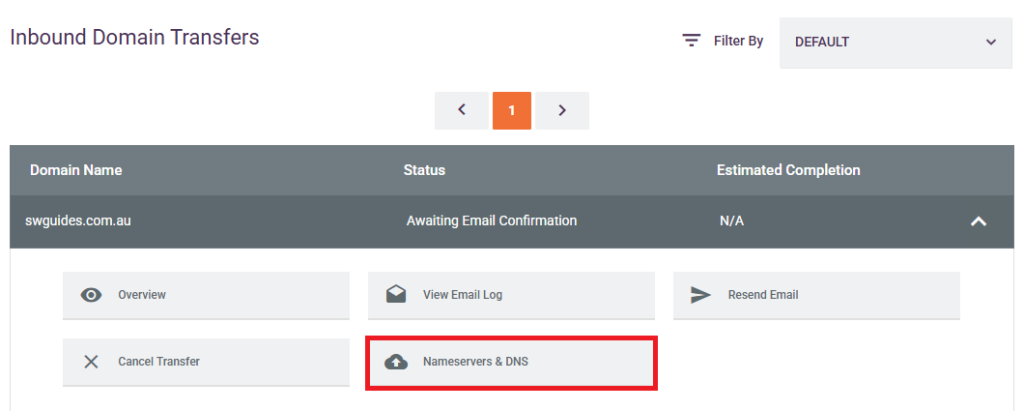Click Cancel Transfer button
1024x411 pixels.
point(206,362)
